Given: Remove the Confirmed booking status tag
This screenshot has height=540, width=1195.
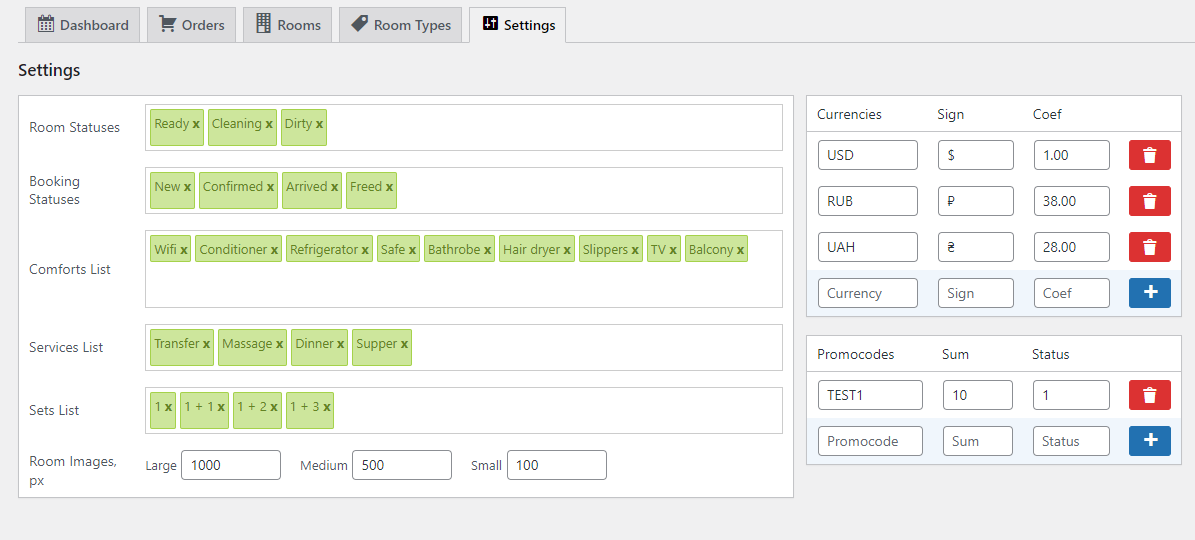Looking at the screenshot, I should pos(271,187).
